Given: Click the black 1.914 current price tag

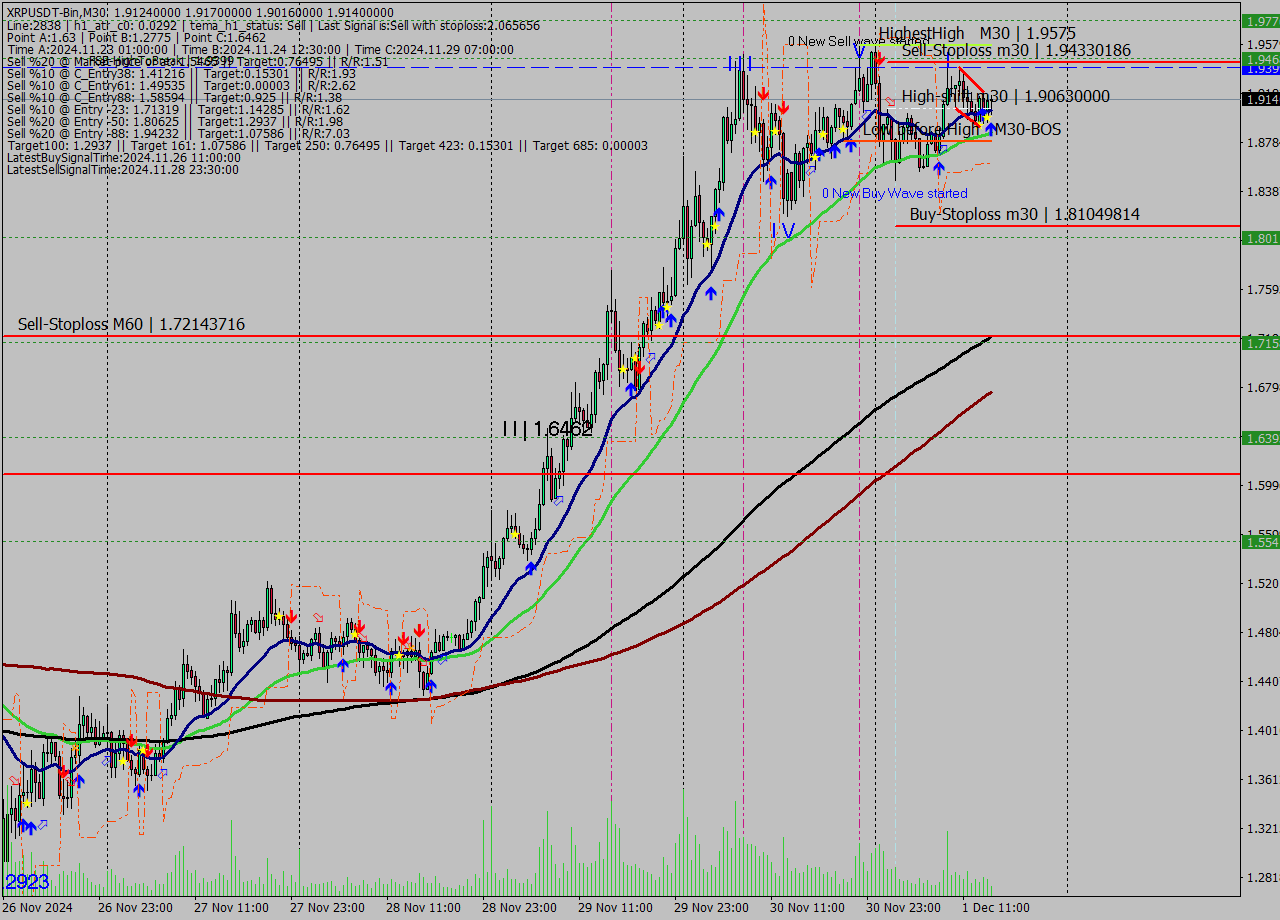Looking at the screenshot, I should click(1260, 98).
